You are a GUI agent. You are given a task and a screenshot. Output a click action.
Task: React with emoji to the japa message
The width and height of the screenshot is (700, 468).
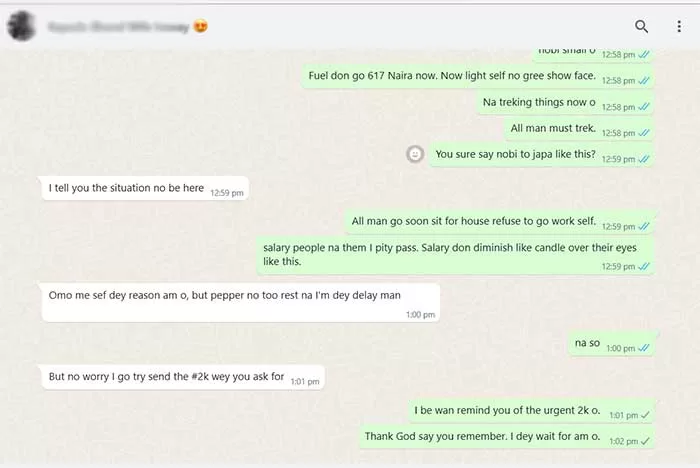[415, 154]
